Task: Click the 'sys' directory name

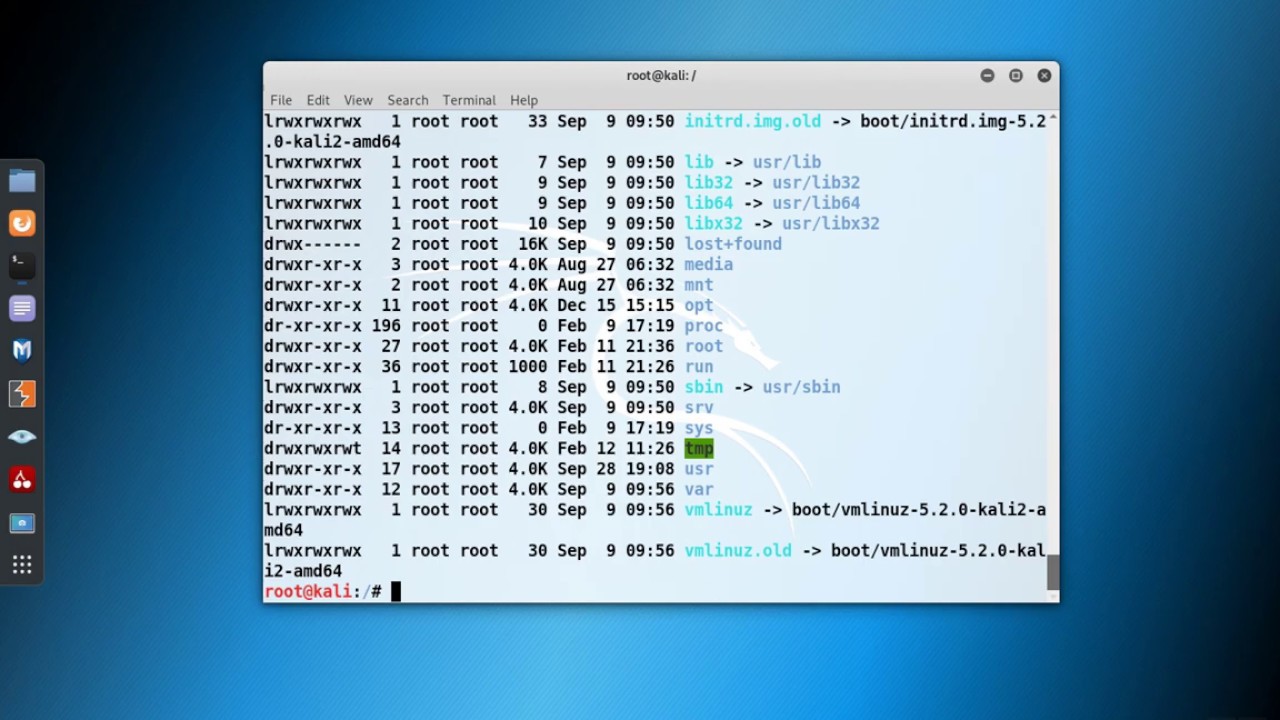Action: pos(699,428)
